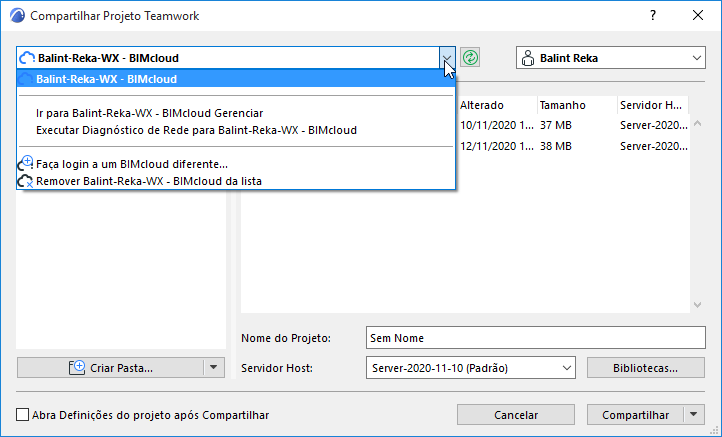Close the Compartilhar Projeto Teamwork dialog

pyautogui.click(x=698, y=15)
